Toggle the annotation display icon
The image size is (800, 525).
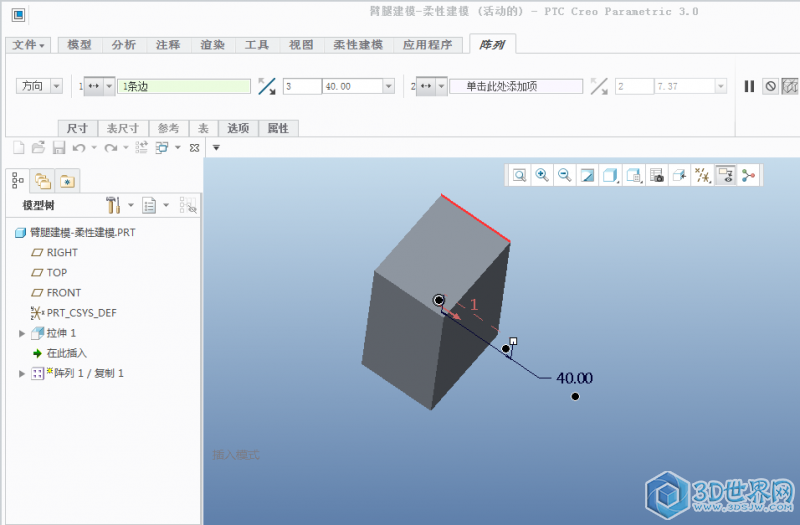click(726, 176)
